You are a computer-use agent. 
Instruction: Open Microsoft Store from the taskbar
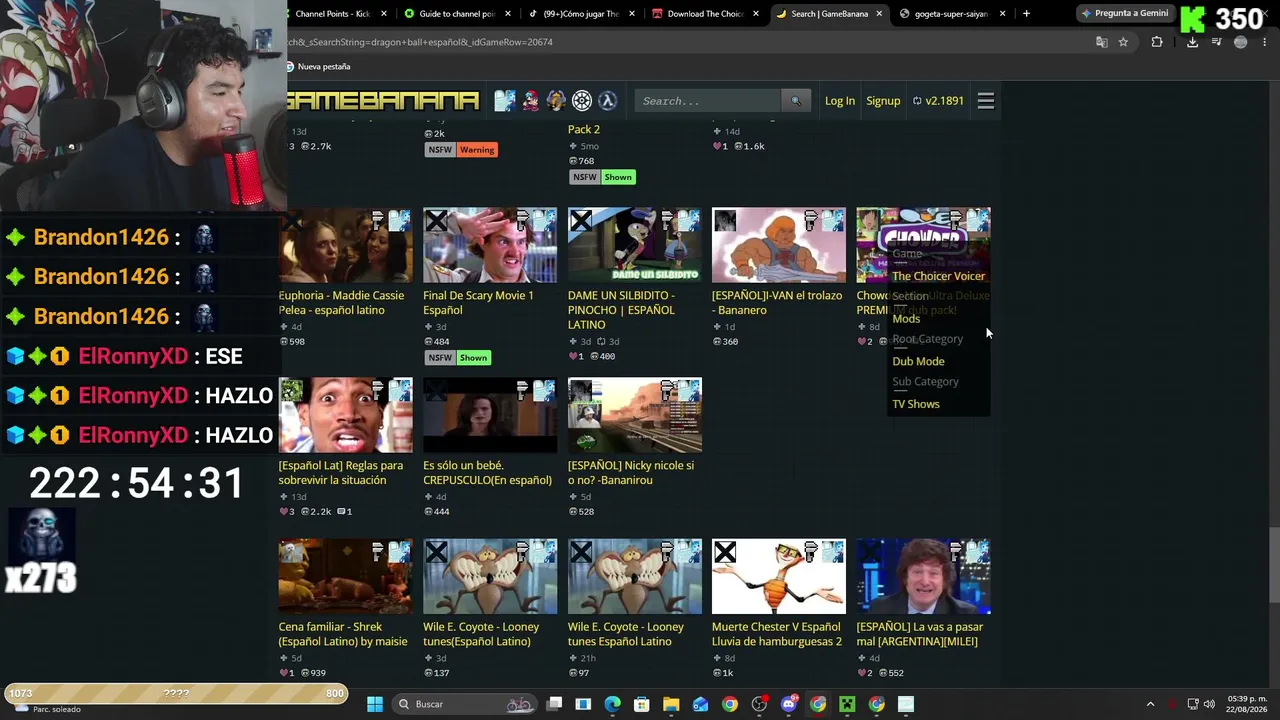pyautogui.click(x=642, y=704)
